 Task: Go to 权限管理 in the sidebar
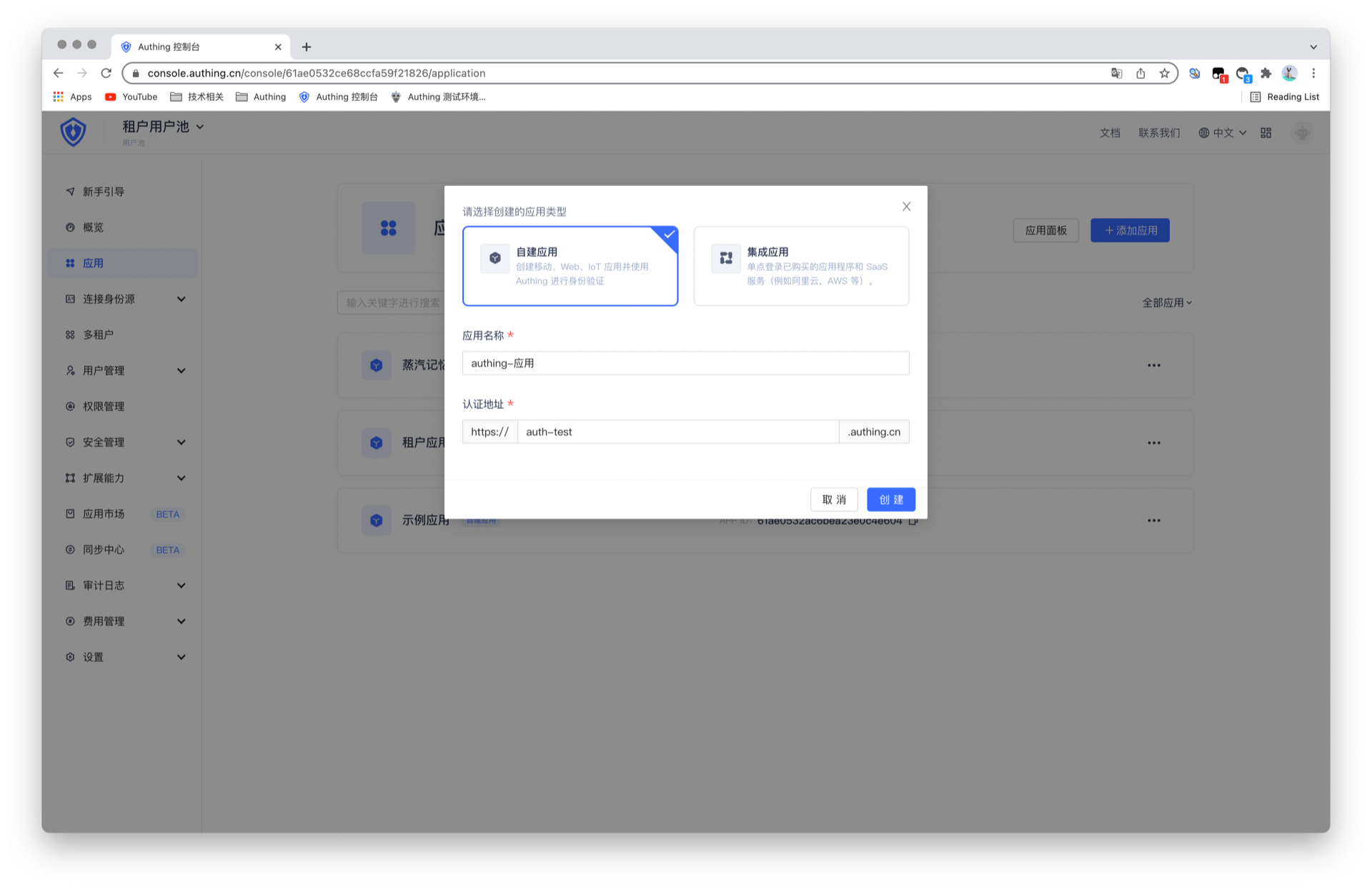(104, 406)
